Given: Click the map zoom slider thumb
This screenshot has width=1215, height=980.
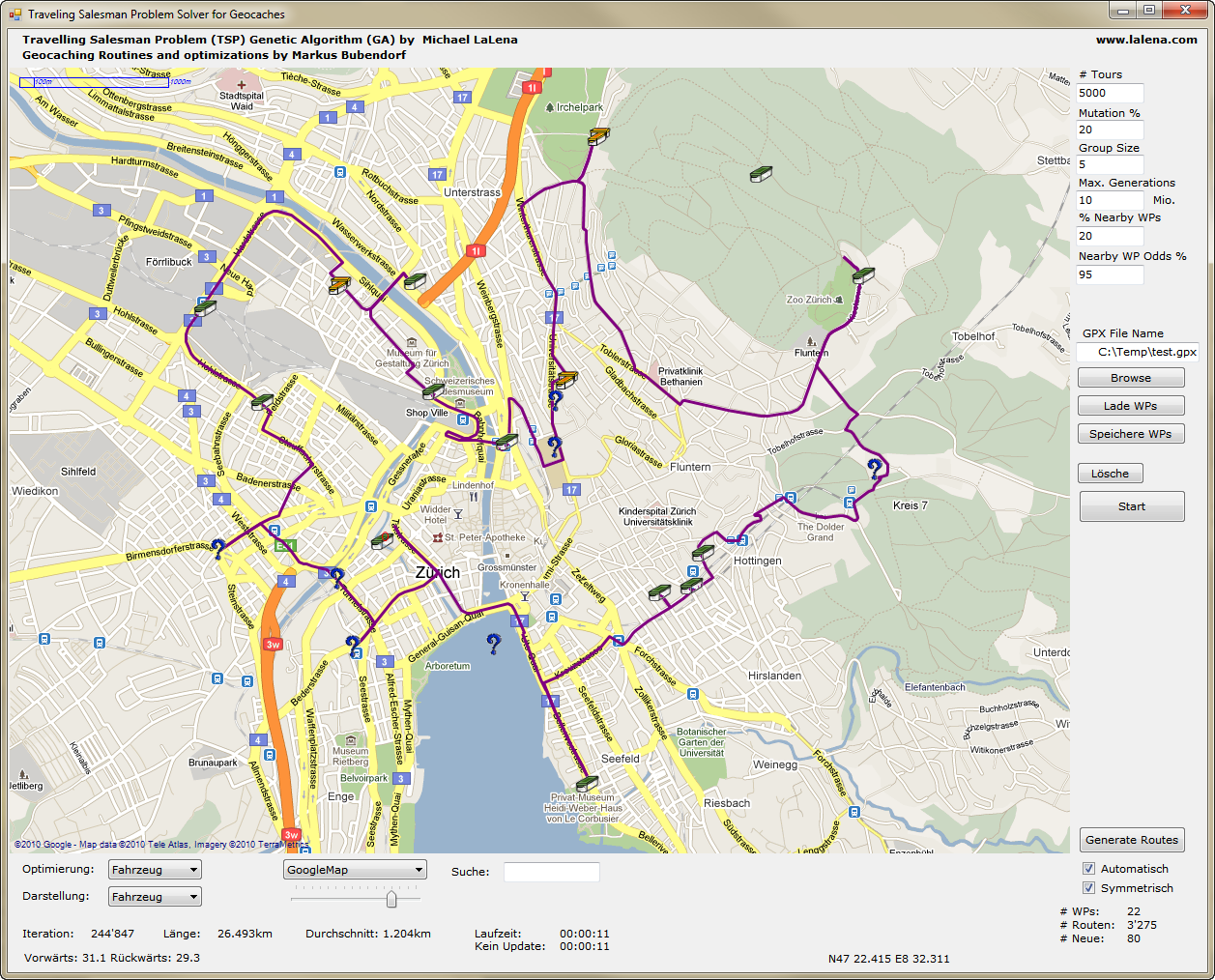Looking at the screenshot, I should point(391,899).
